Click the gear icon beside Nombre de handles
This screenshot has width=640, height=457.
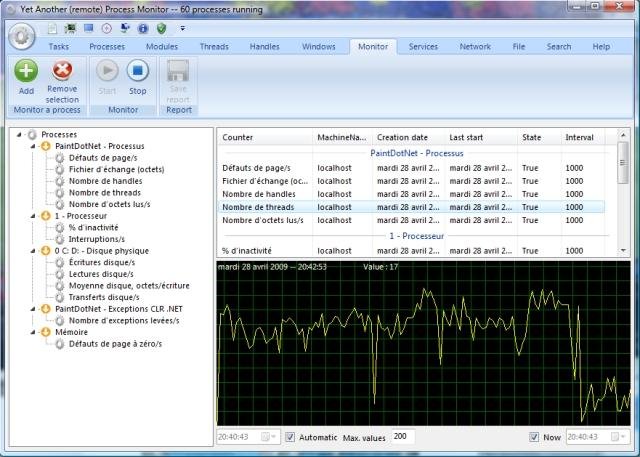point(60,181)
